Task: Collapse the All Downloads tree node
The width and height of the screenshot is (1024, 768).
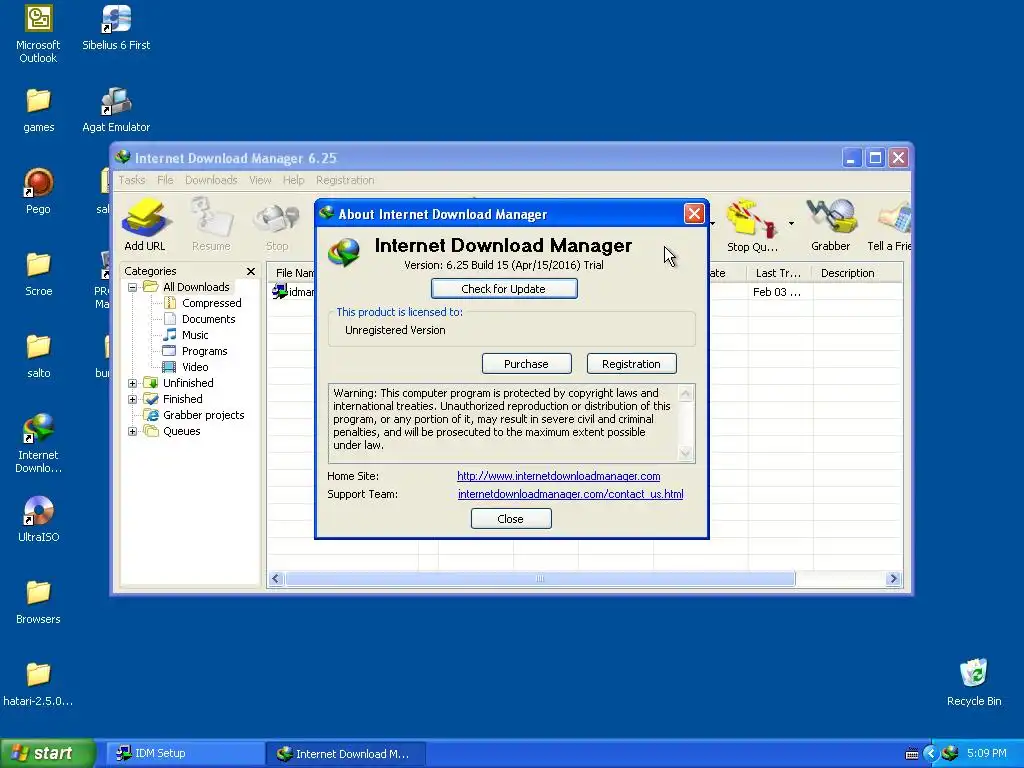Action: click(133, 287)
